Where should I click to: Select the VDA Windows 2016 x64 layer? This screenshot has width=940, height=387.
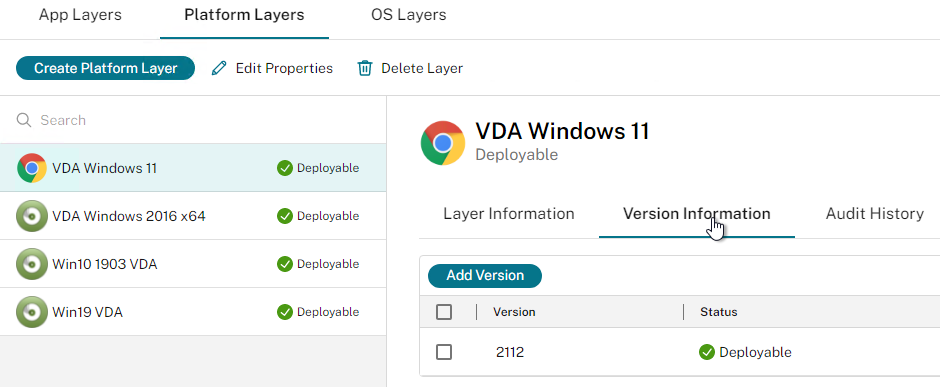point(193,216)
